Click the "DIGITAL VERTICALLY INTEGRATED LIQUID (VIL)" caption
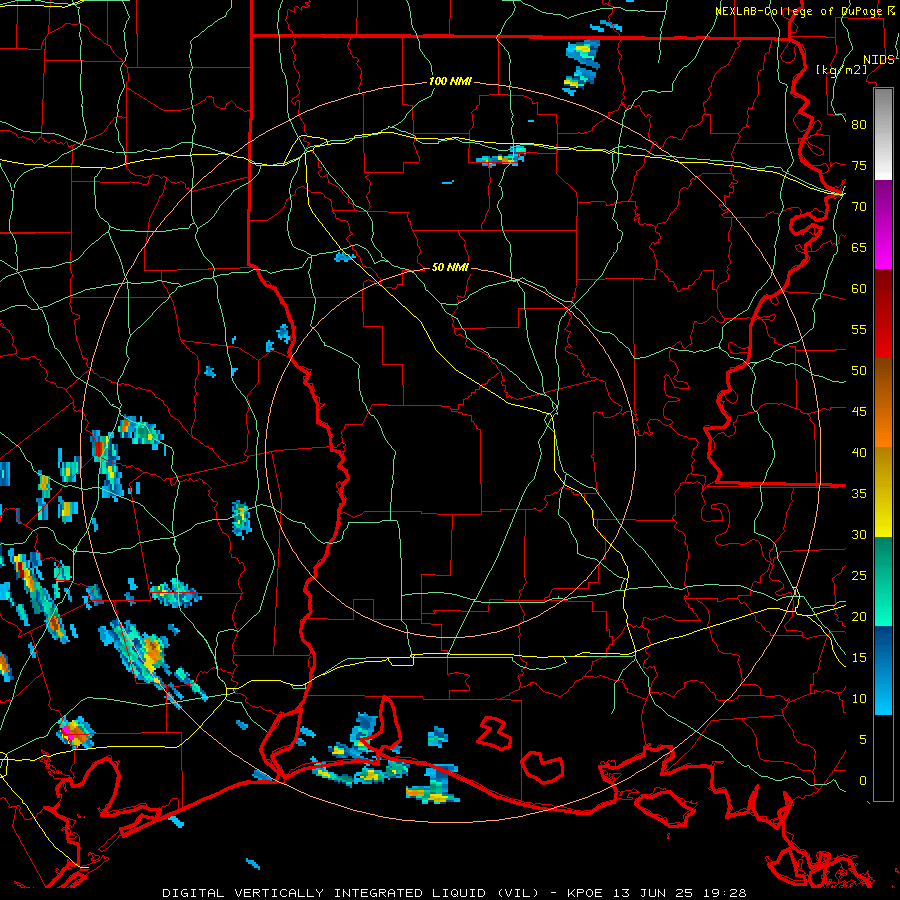 (x=350, y=893)
